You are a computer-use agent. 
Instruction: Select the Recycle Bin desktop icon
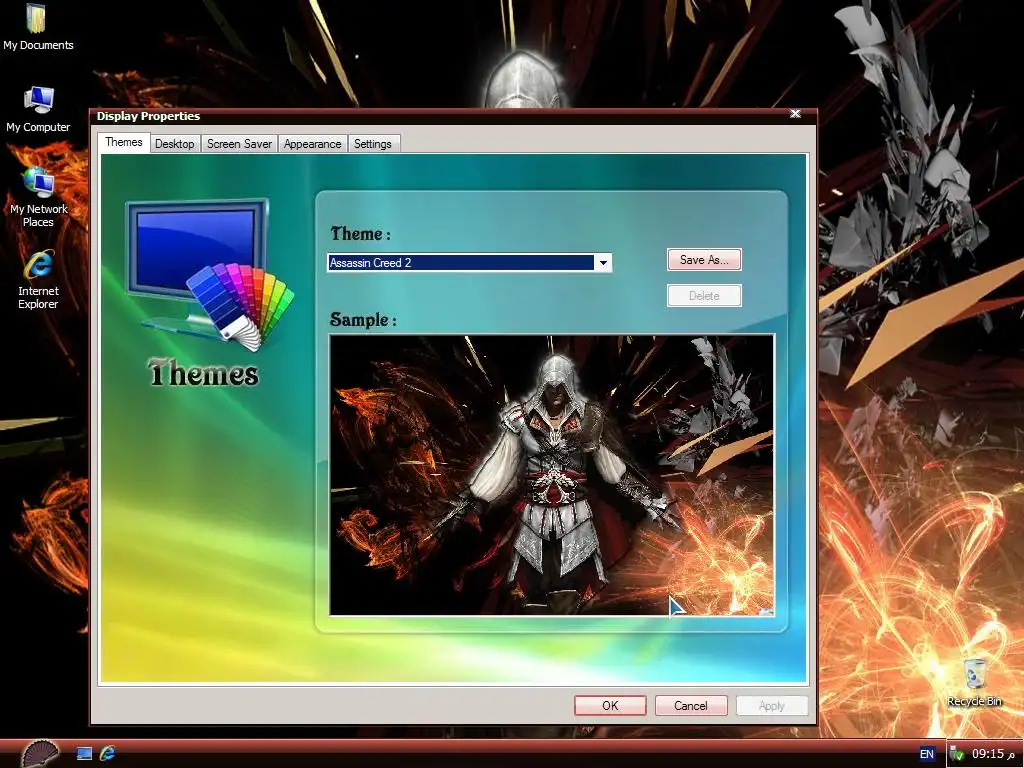[974, 682]
